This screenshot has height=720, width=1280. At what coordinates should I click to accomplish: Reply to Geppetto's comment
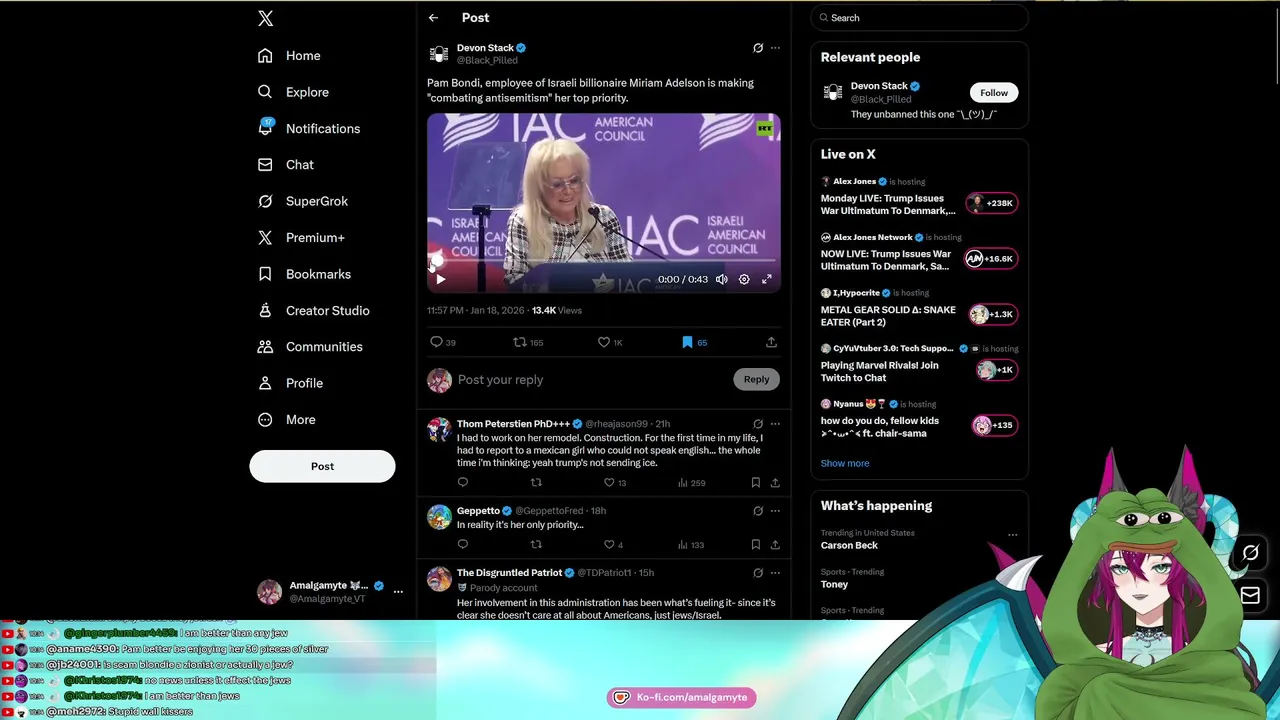(462, 545)
